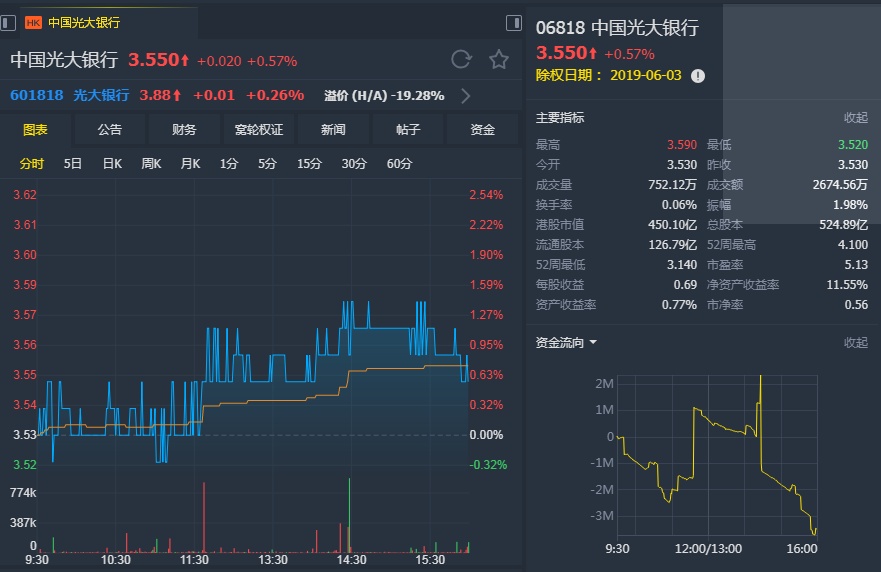Select the 分时 chart period
The image size is (881, 572).
[31, 164]
